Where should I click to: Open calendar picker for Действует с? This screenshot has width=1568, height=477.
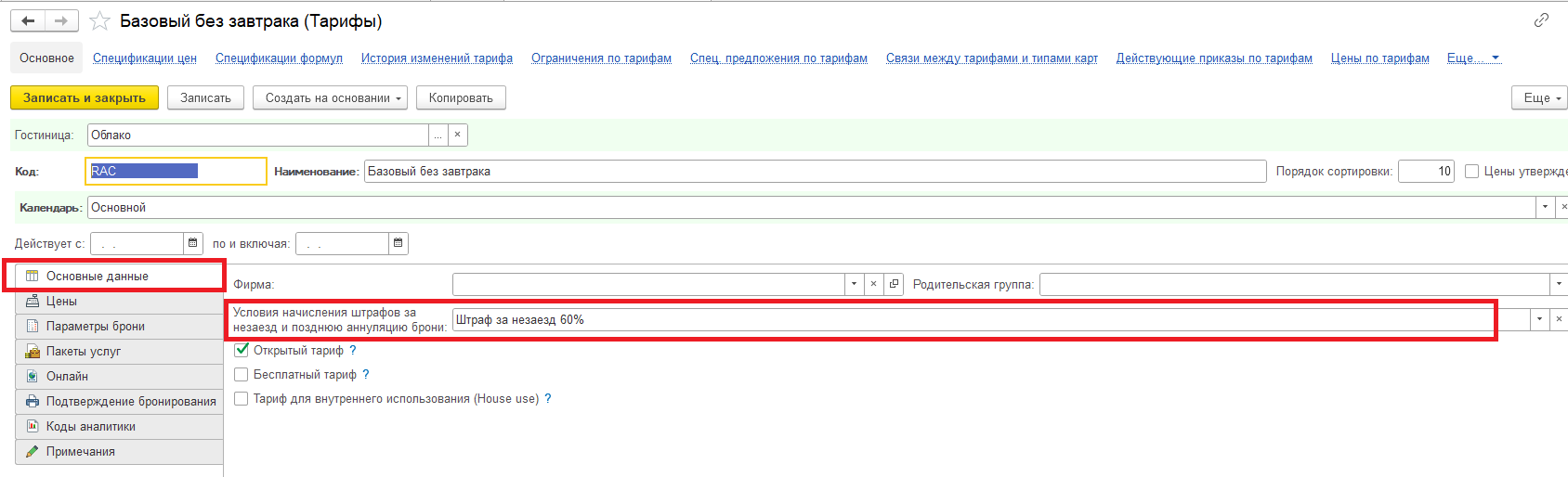tap(192, 243)
